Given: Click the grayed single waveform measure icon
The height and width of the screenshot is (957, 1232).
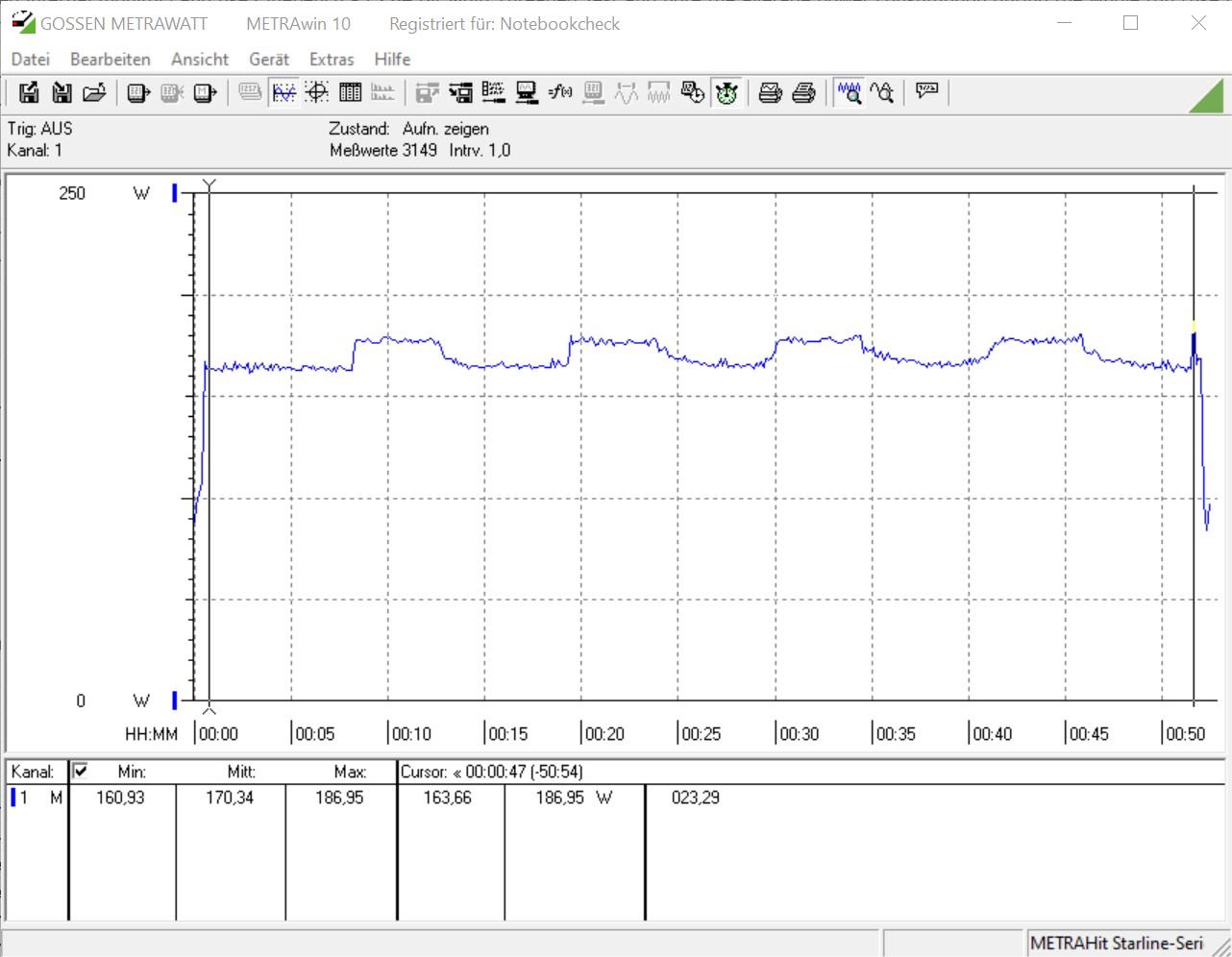Looking at the screenshot, I should click(627, 92).
